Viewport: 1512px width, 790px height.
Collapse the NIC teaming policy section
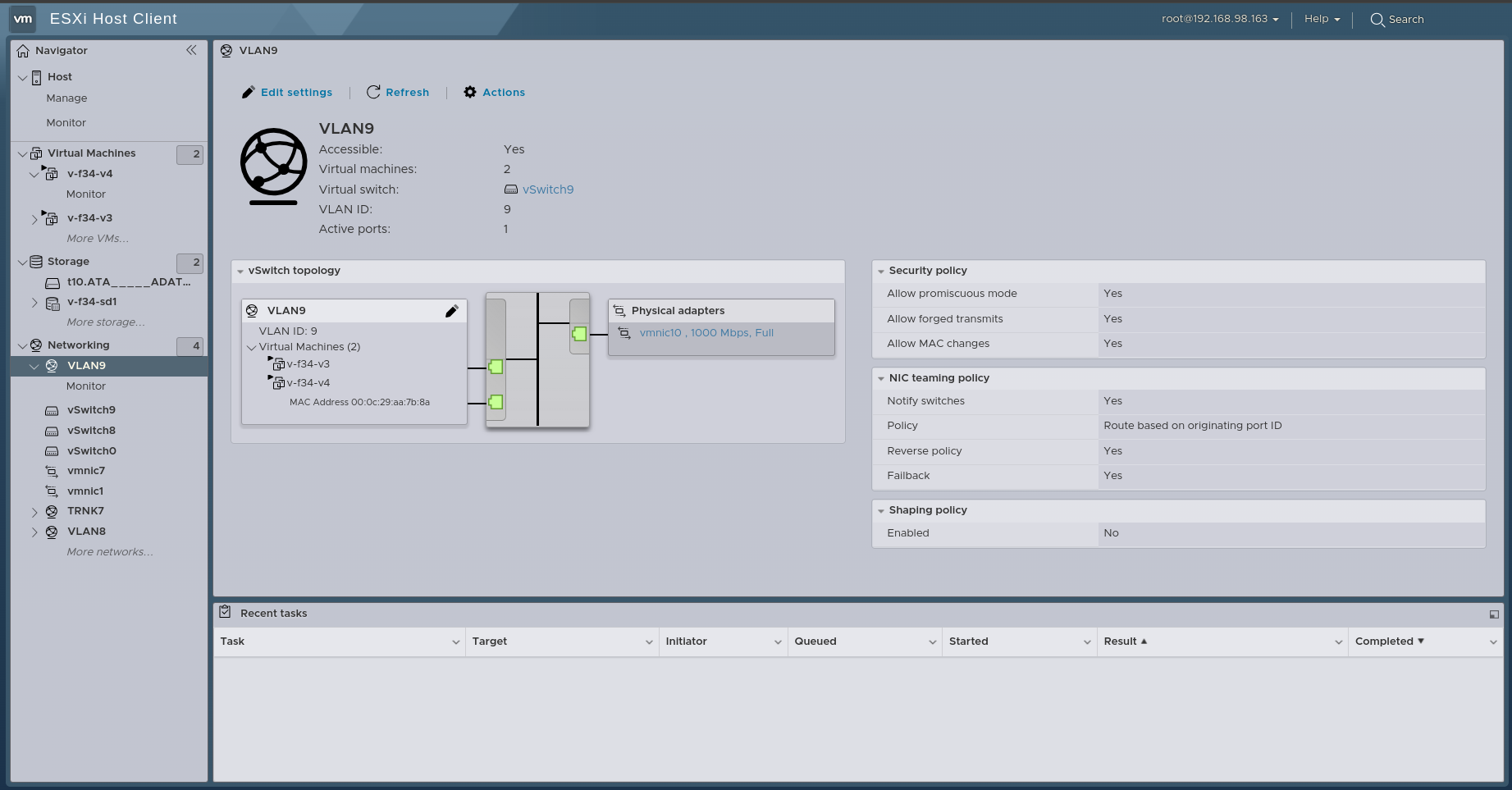click(x=881, y=378)
